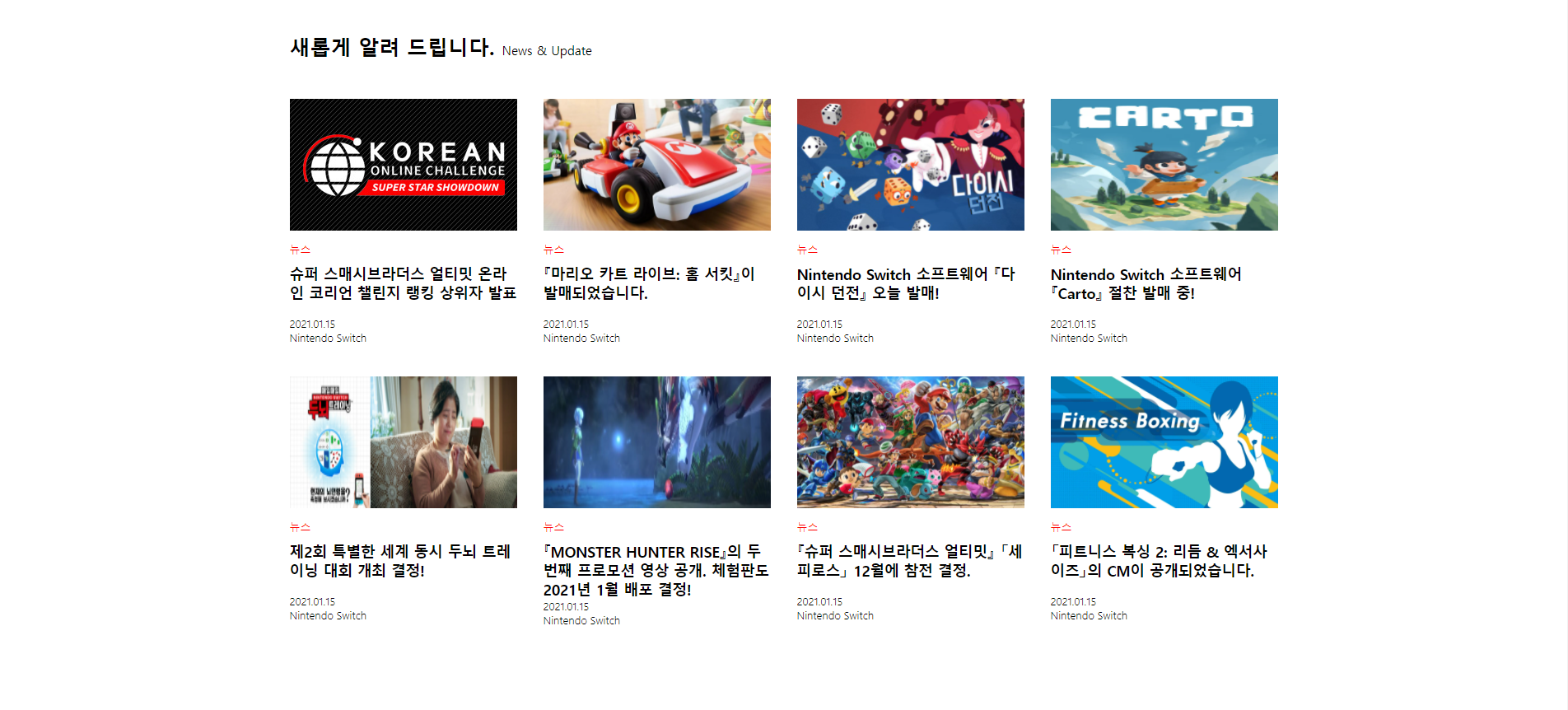Screen dimensions: 1568x710
Task: Open the Korean Online Challenge thumbnail
Action: (404, 165)
